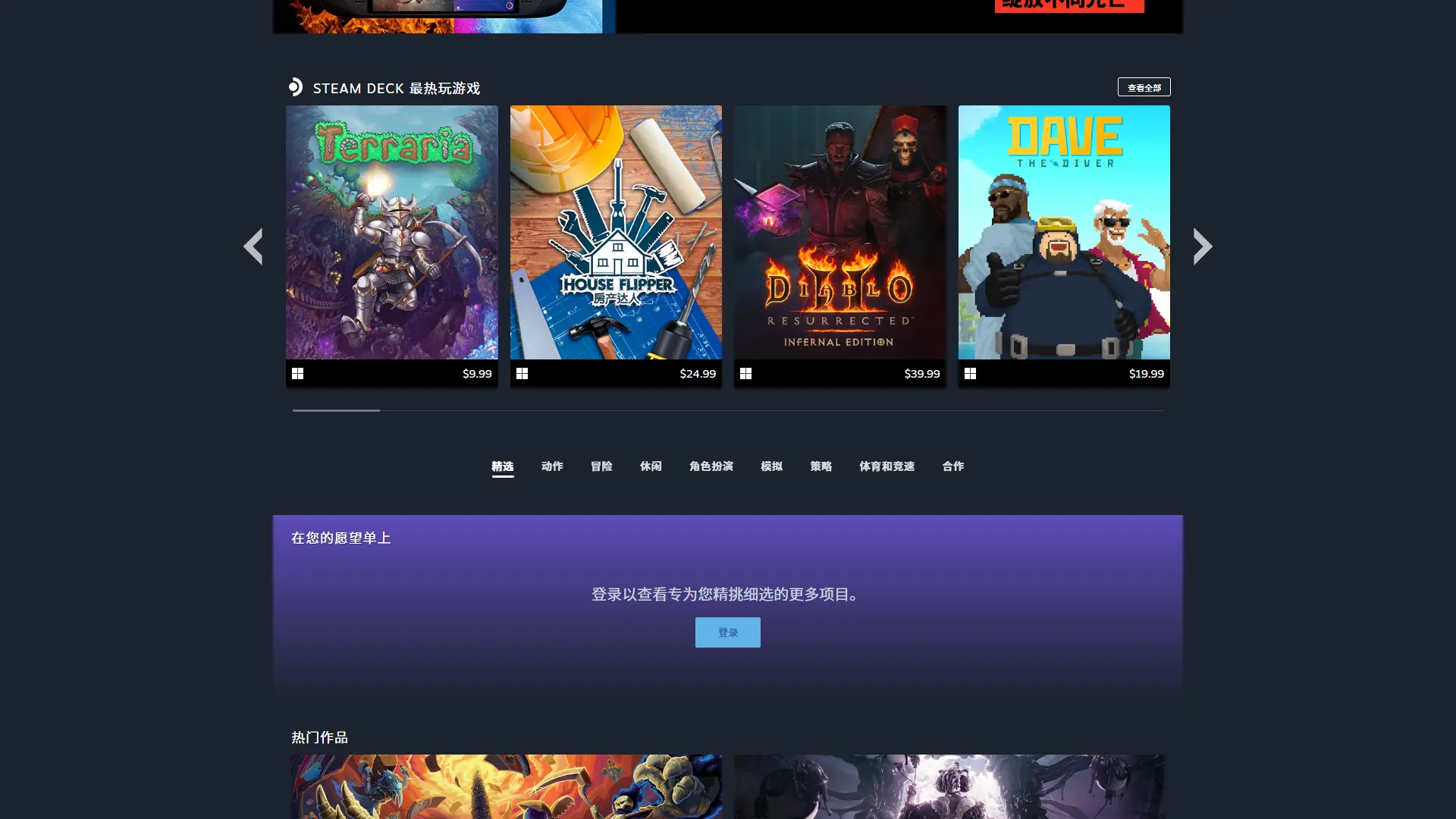Switch to the 动作 tab
The width and height of the screenshot is (1456, 819).
[552, 466]
